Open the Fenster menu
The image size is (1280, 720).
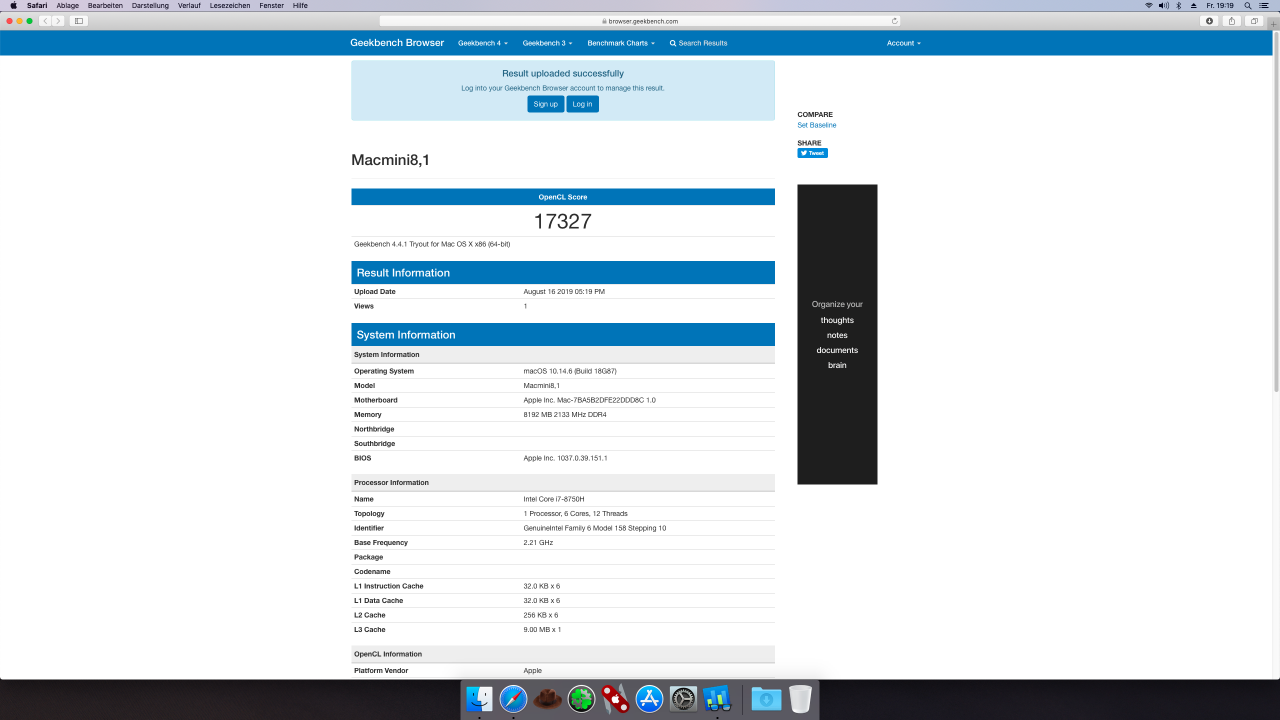[272, 5]
